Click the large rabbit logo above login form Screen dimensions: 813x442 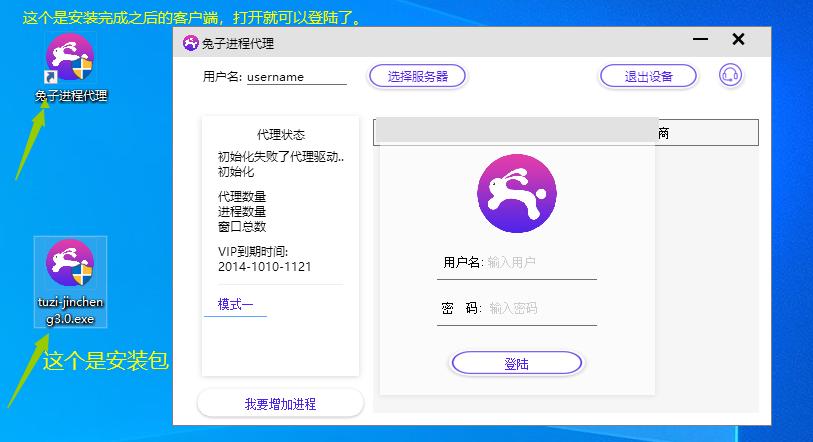click(516, 193)
